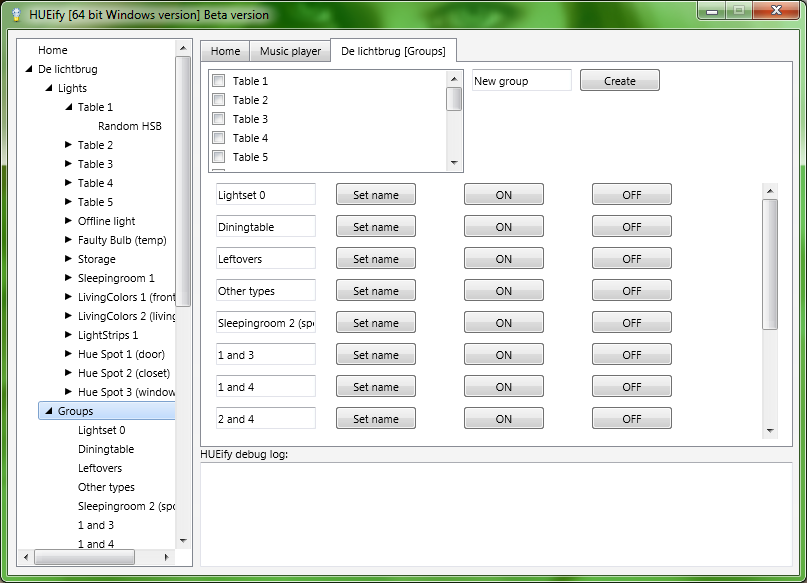Select the De lichtbrug [Groups] tab
This screenshot has width=807, height=583.
point(393,51)
